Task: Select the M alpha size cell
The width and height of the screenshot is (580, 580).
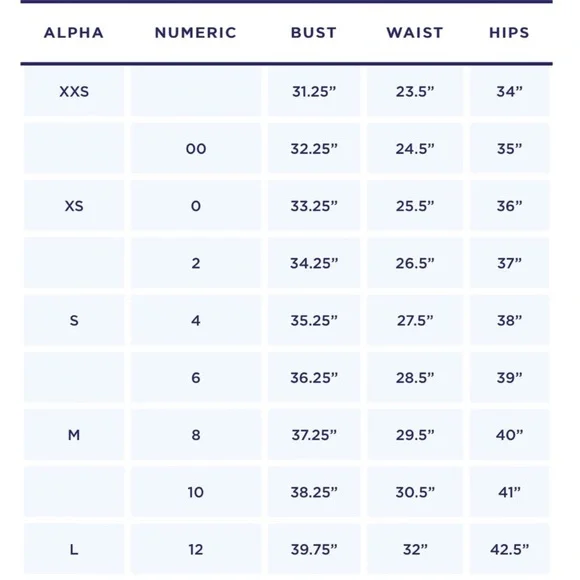Action: coord(74,435)
